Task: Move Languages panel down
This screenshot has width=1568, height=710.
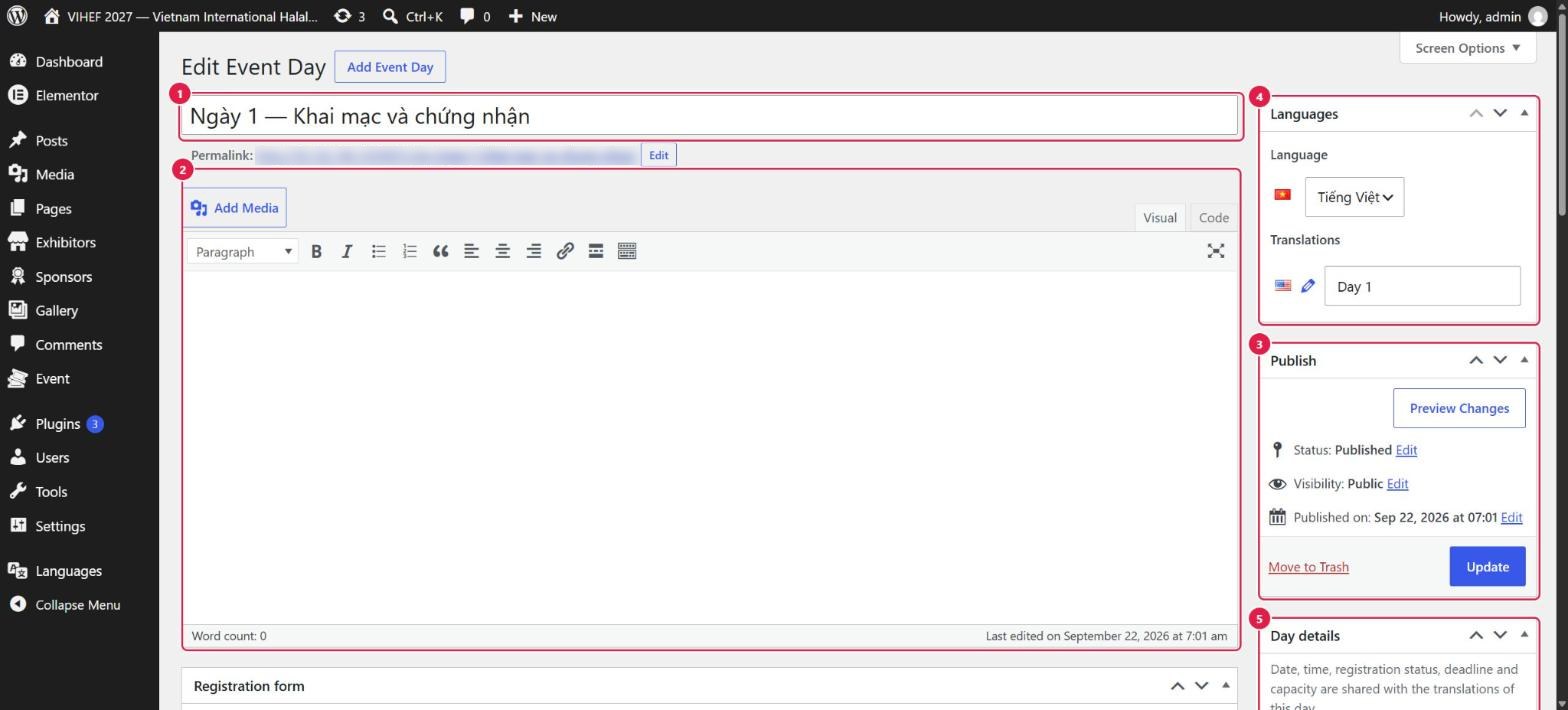Action: coord(1500,113)
